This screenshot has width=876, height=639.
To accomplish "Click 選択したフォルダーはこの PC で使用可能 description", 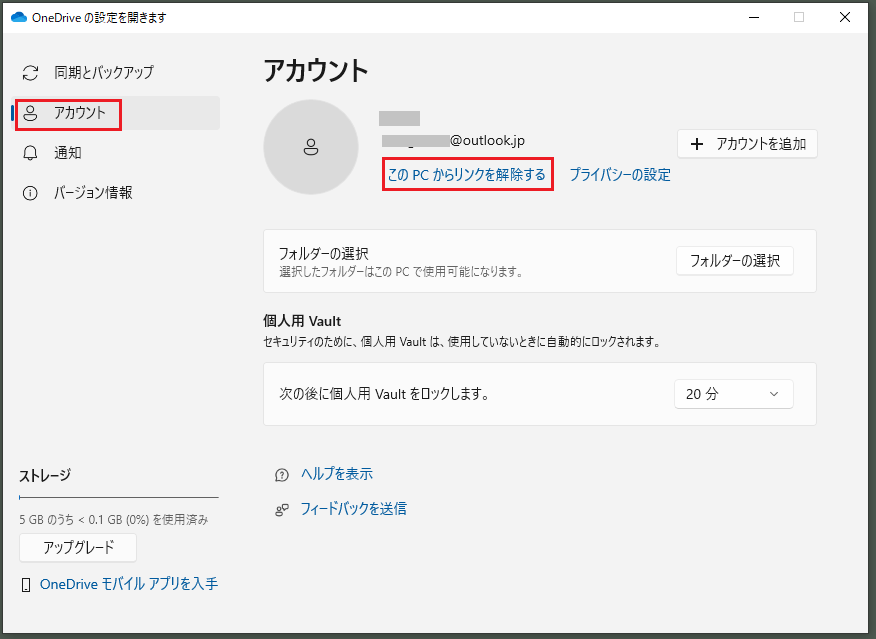I will [x=401, y=273].
